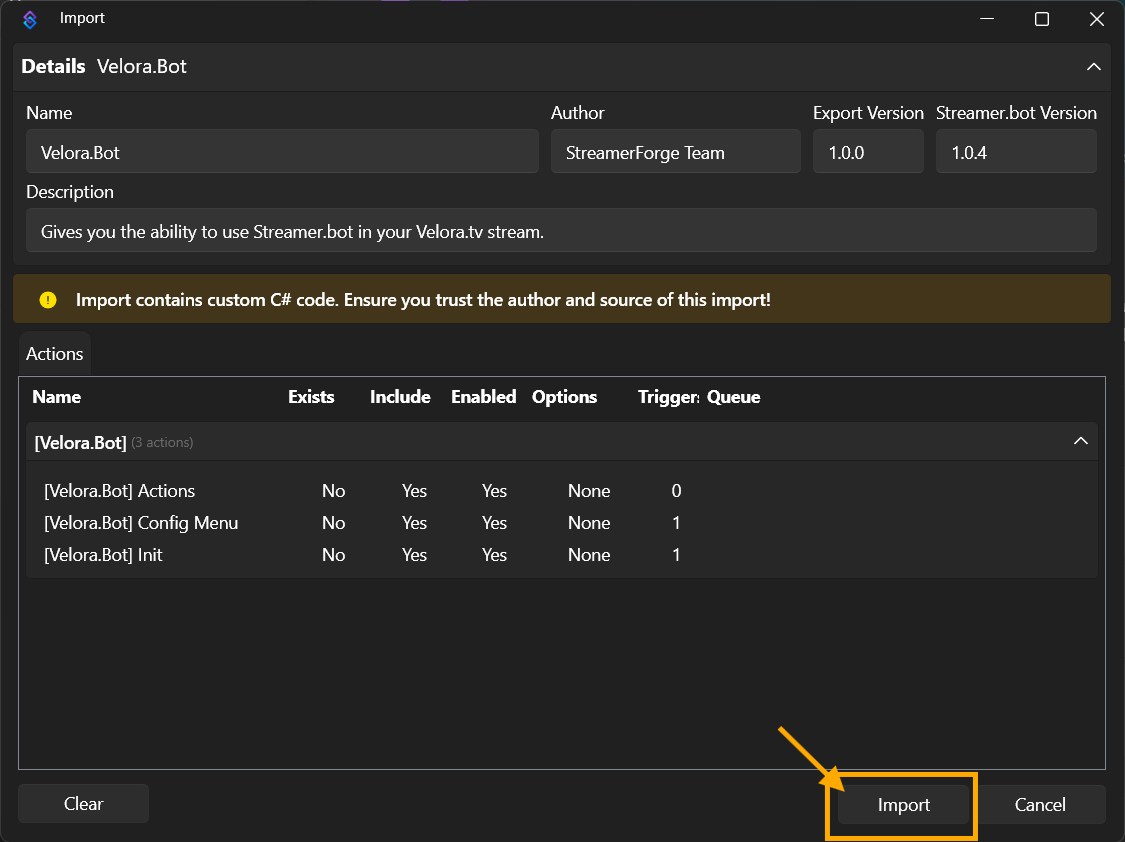Collapse the [Velora.Bot] actions group
Screen dimensions: 1125x842
pos(1080,441)
